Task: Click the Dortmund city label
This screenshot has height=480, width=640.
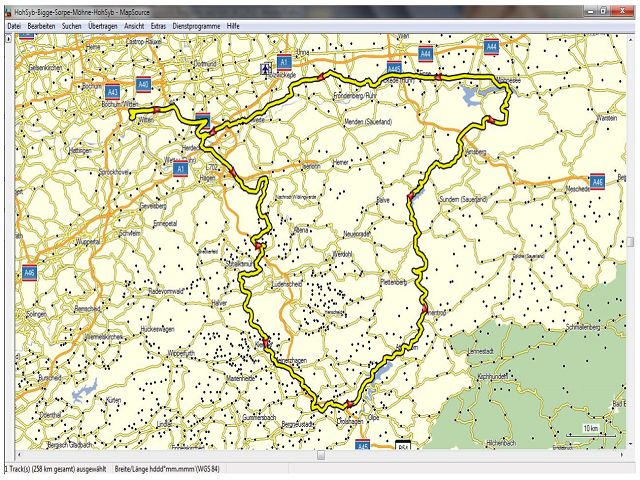Action: [204, 64]
